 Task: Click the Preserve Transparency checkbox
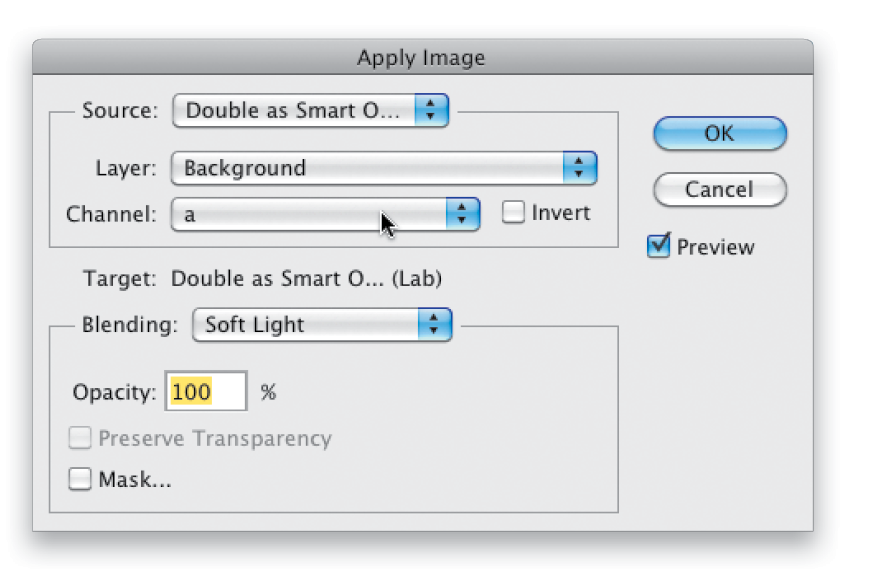coord(80,437)
